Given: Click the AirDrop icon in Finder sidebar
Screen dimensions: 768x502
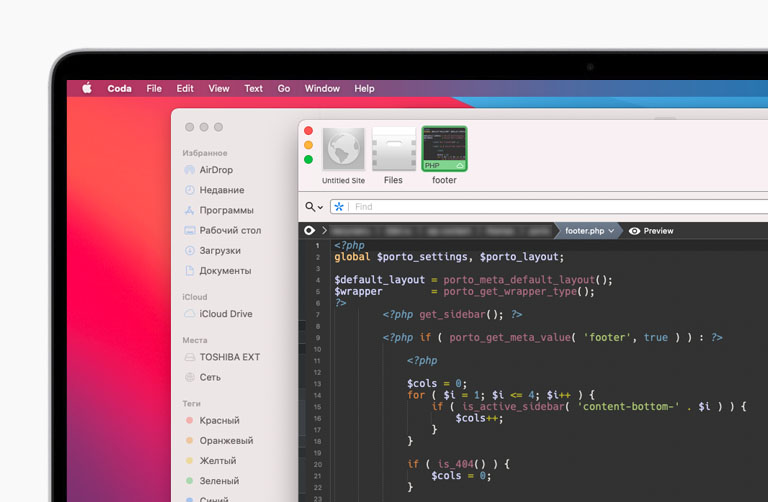Looking at the screenshot, I should (x=189, y=170).
